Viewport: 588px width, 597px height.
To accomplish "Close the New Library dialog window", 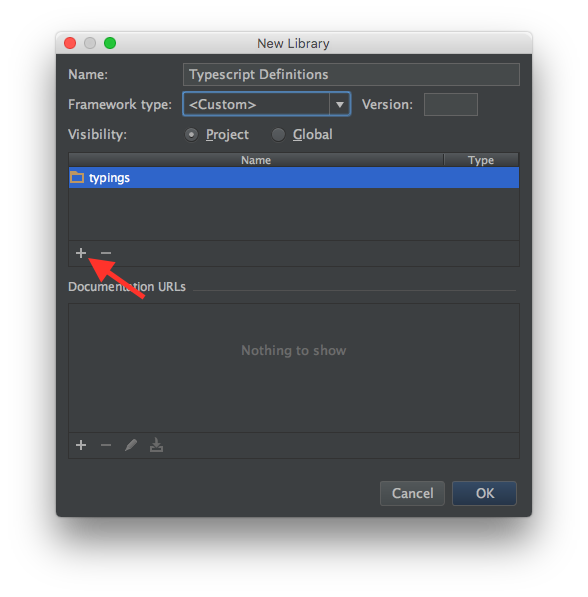I will 70,43.
